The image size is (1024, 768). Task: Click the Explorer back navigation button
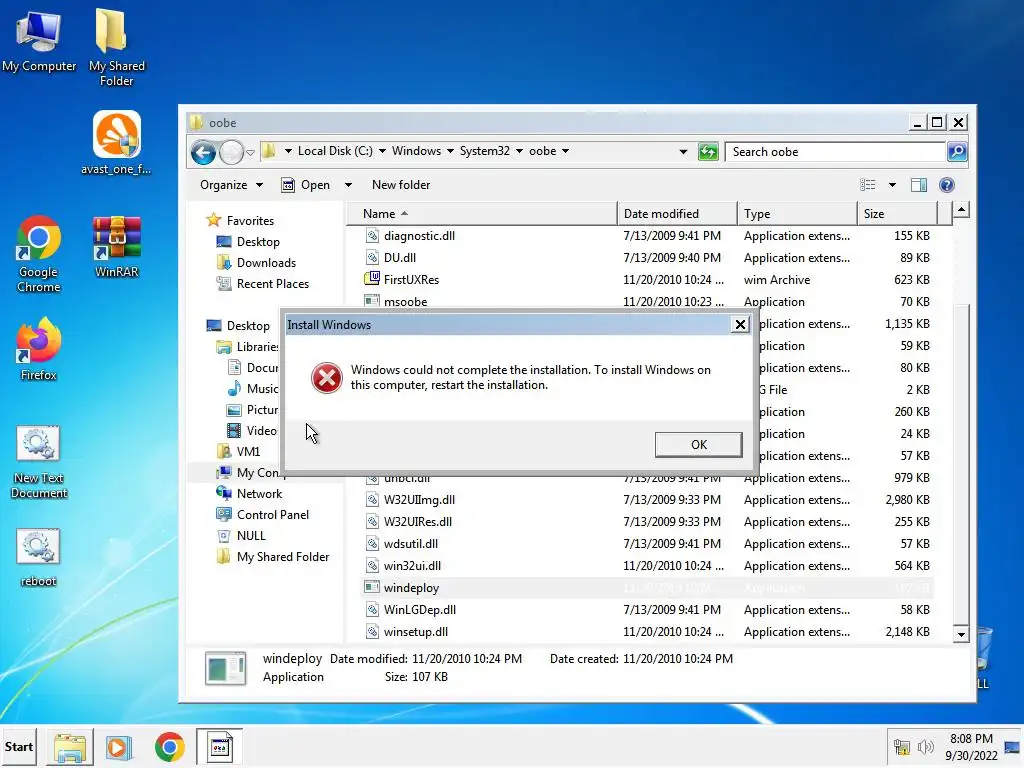(203, 152)
